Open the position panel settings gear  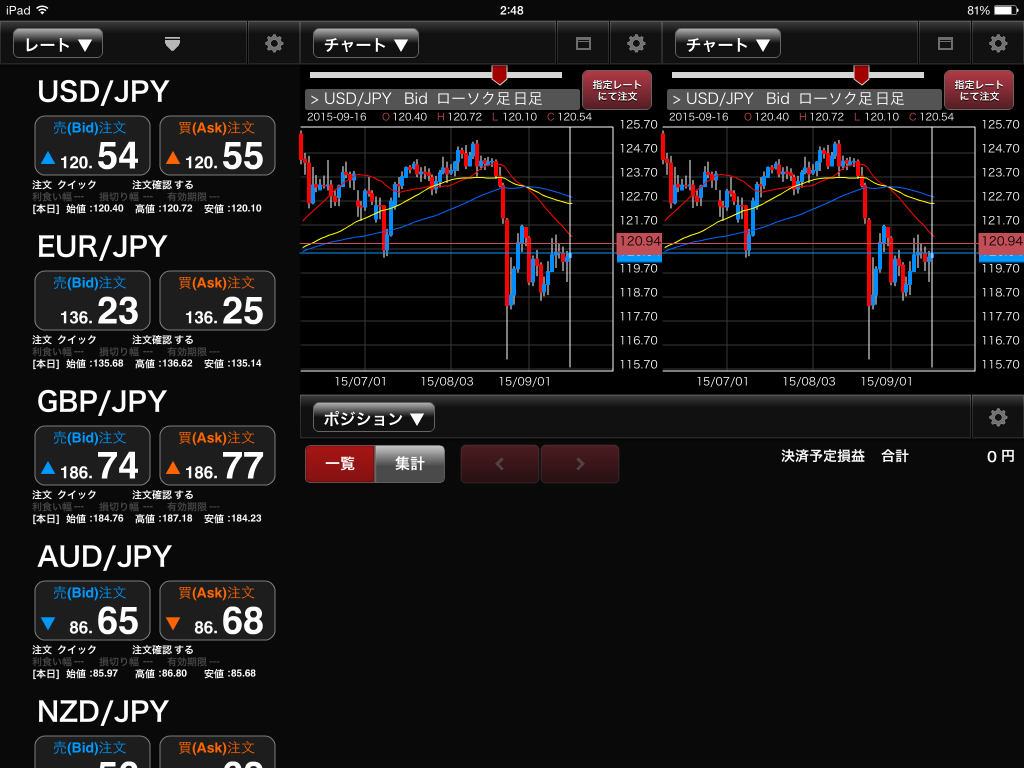point(998,417)
